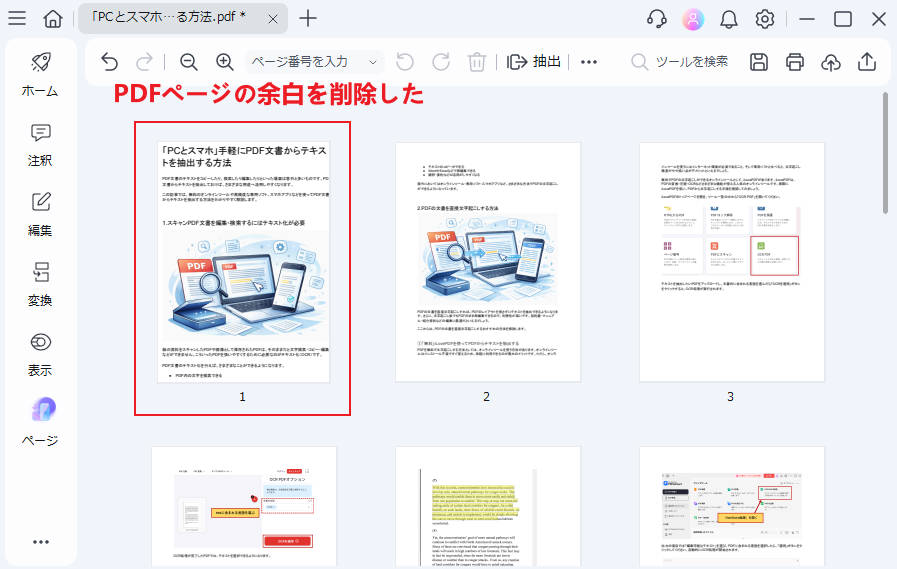This screenshot has width=897, height=569.
Task: Select the page thumbnail with yellow highlighted text
Action: point(488,508)
